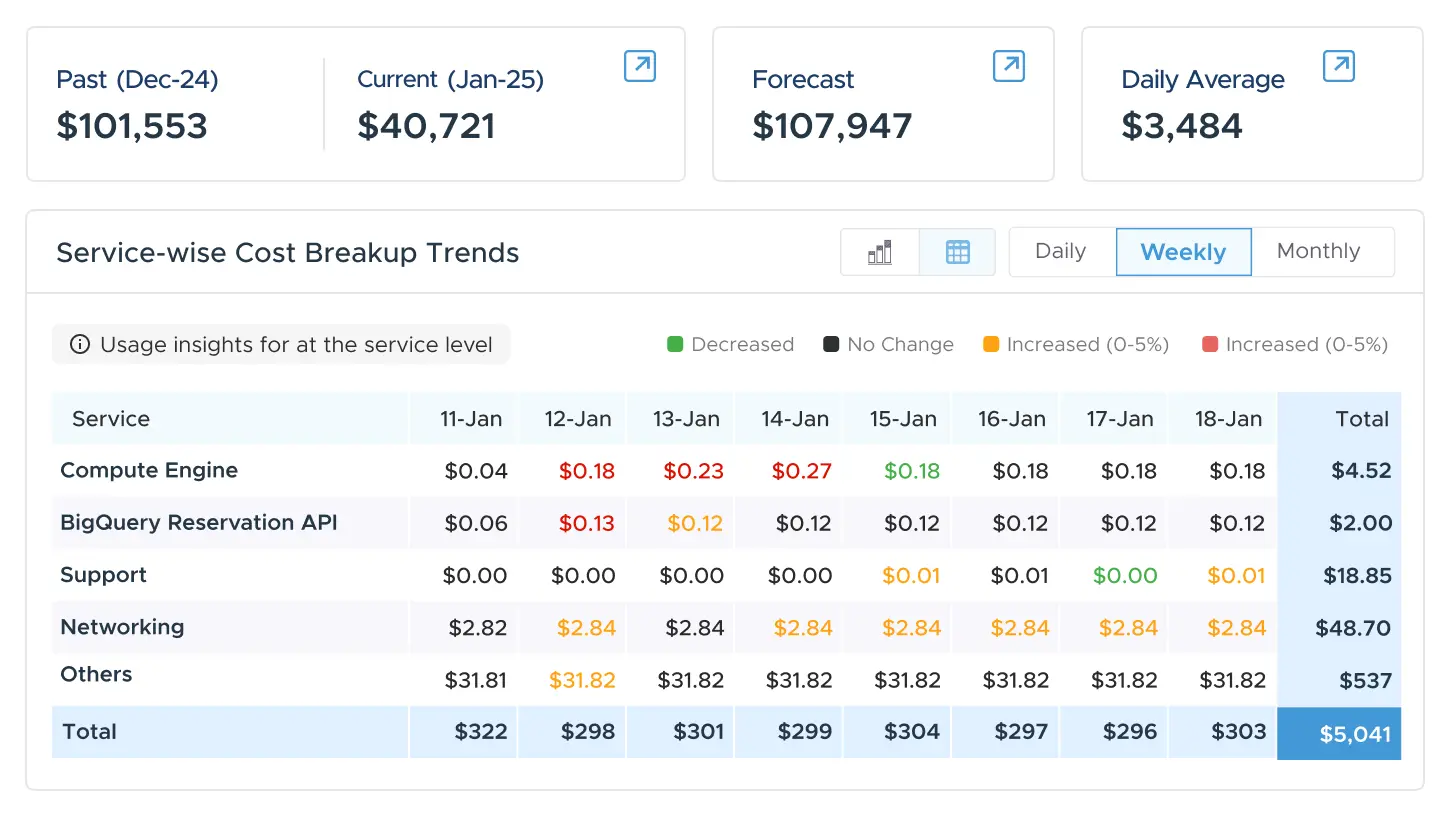The width and height of the screenshot is (1450, 816).
Task: Click the Service column header
Action: [x=111, y=419]
